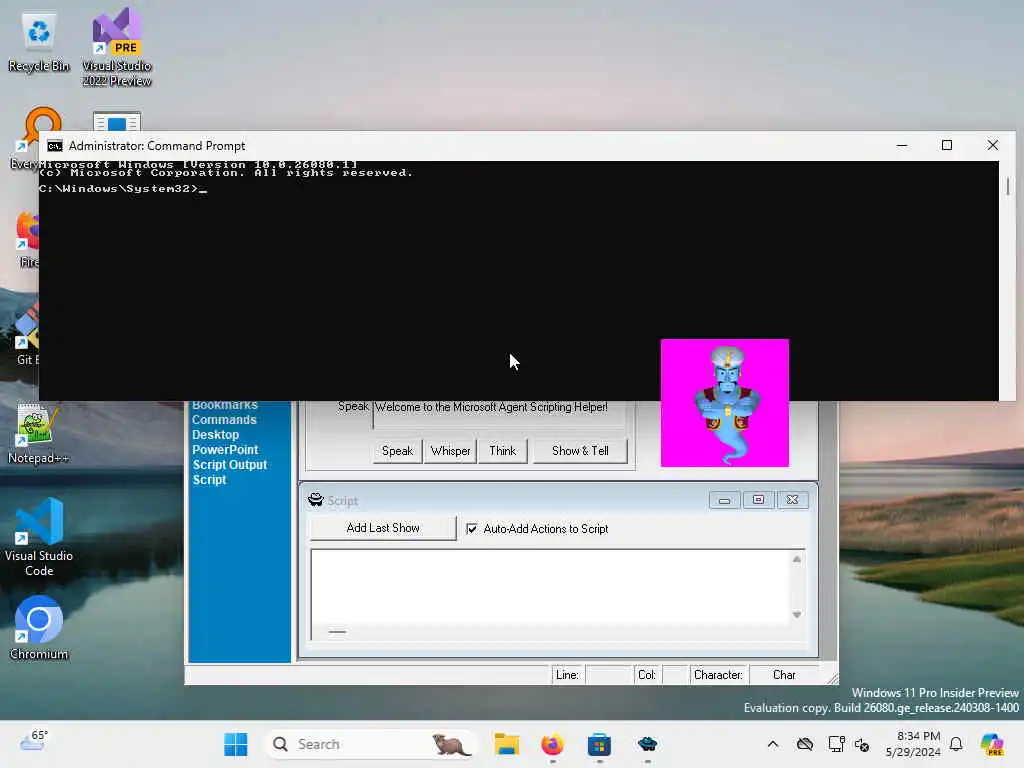Open Copilot preview icon in taskbar

coord(992,744)
